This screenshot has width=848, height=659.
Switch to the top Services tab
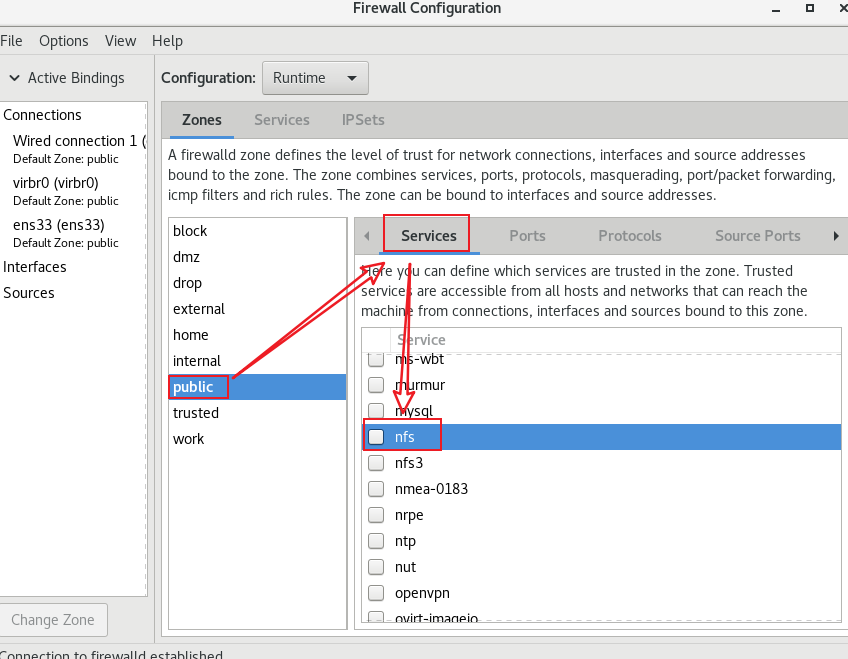click(x=282, y=119)
